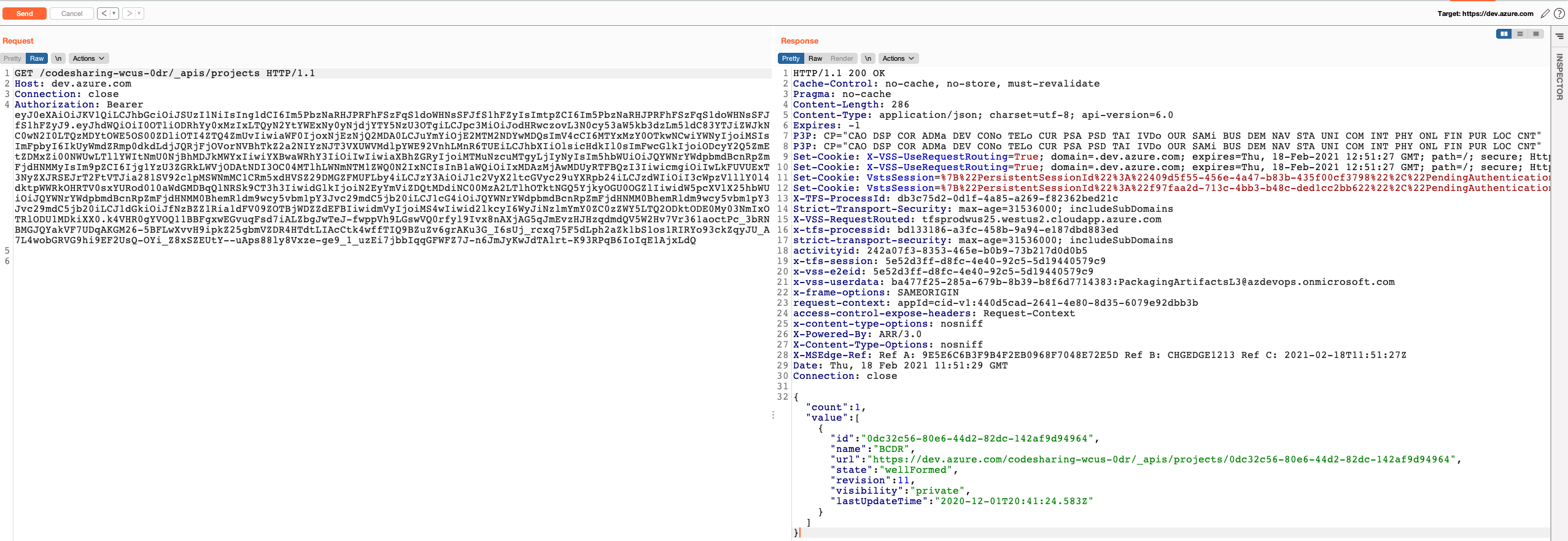Go back to previous request in history

[x=104, y=14]
